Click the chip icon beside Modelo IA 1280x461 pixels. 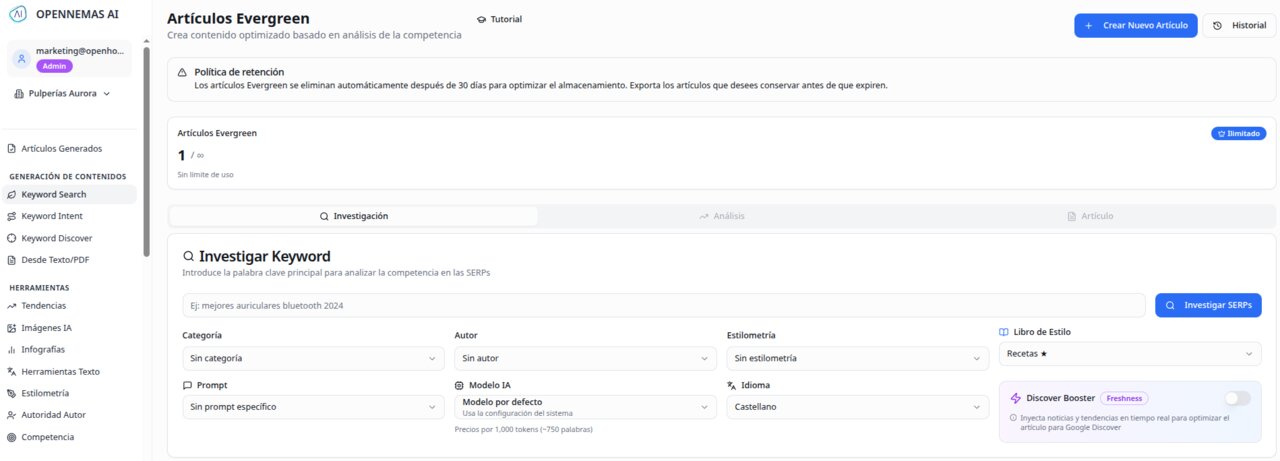[x=459, y=385]
